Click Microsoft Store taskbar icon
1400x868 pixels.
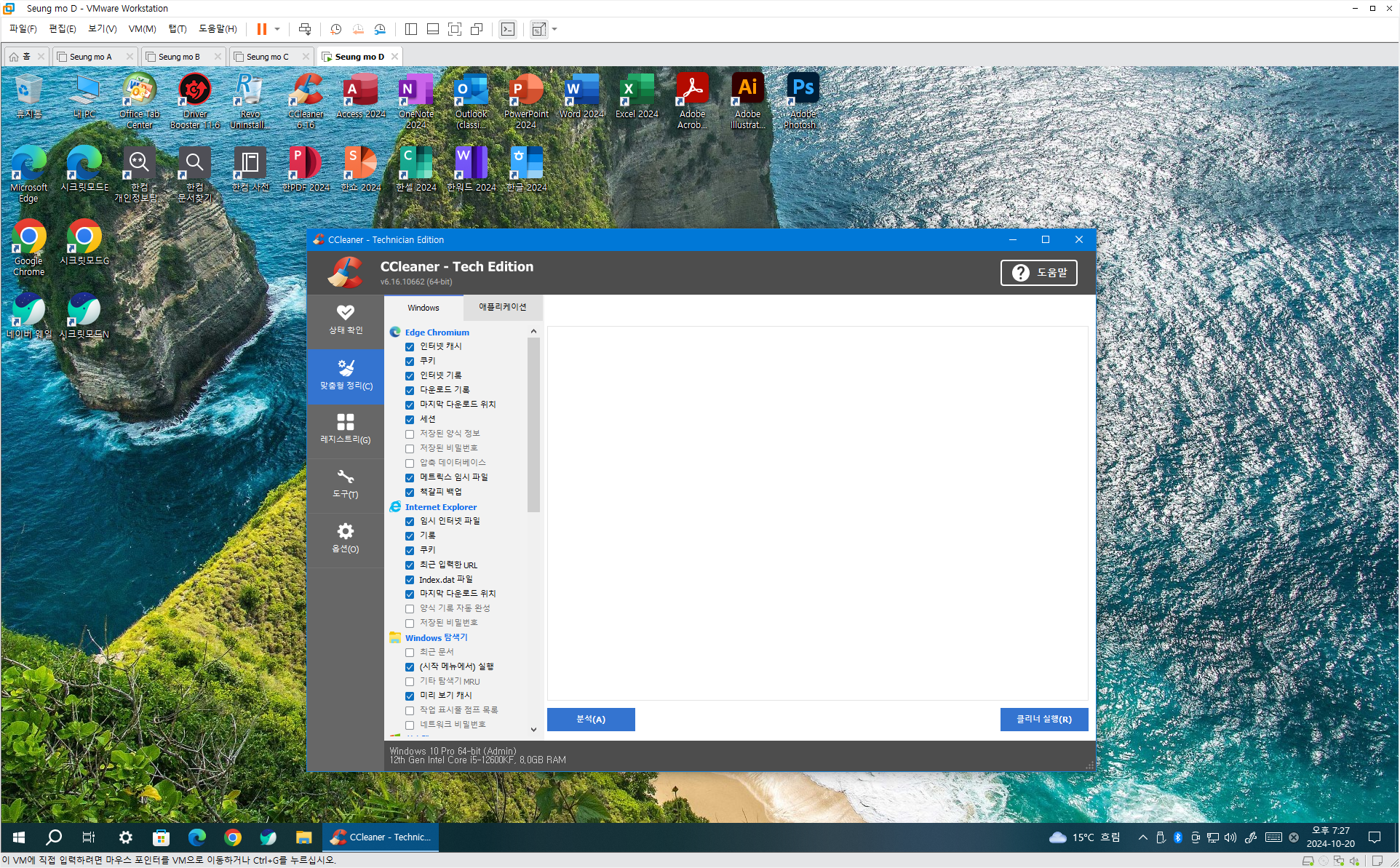161,837
